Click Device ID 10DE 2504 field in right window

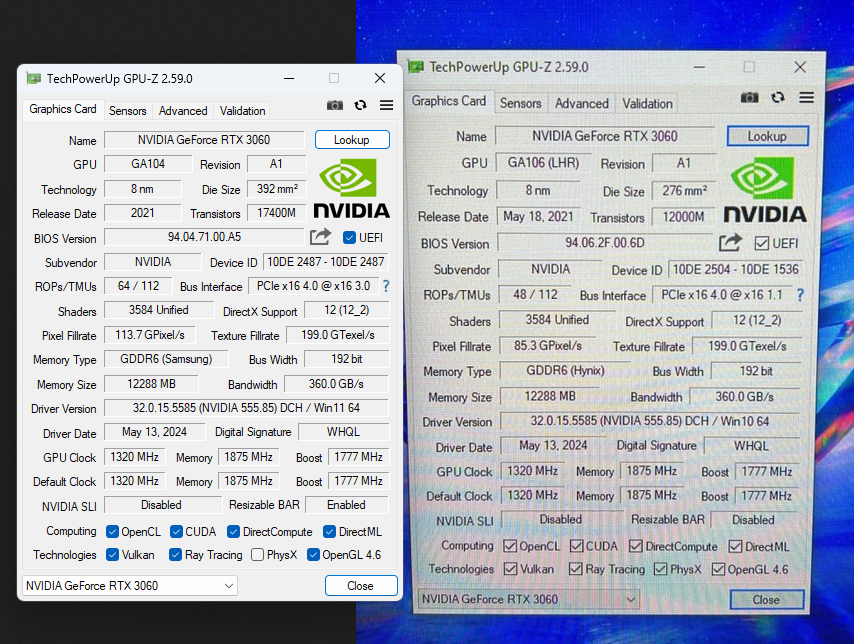(x=735, y=269)
